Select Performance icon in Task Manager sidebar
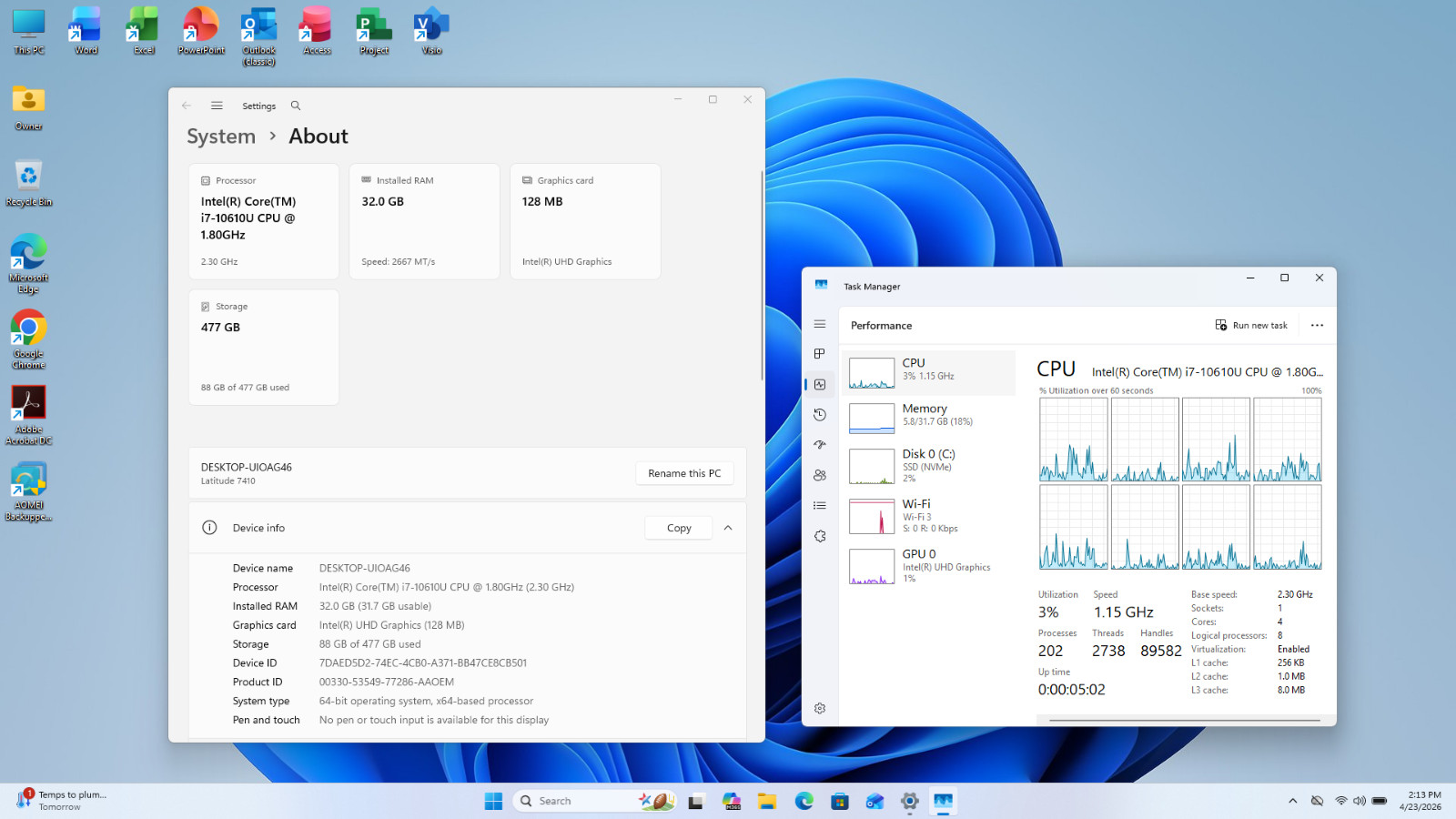The image size is (1456, 819). coord(820,385)
